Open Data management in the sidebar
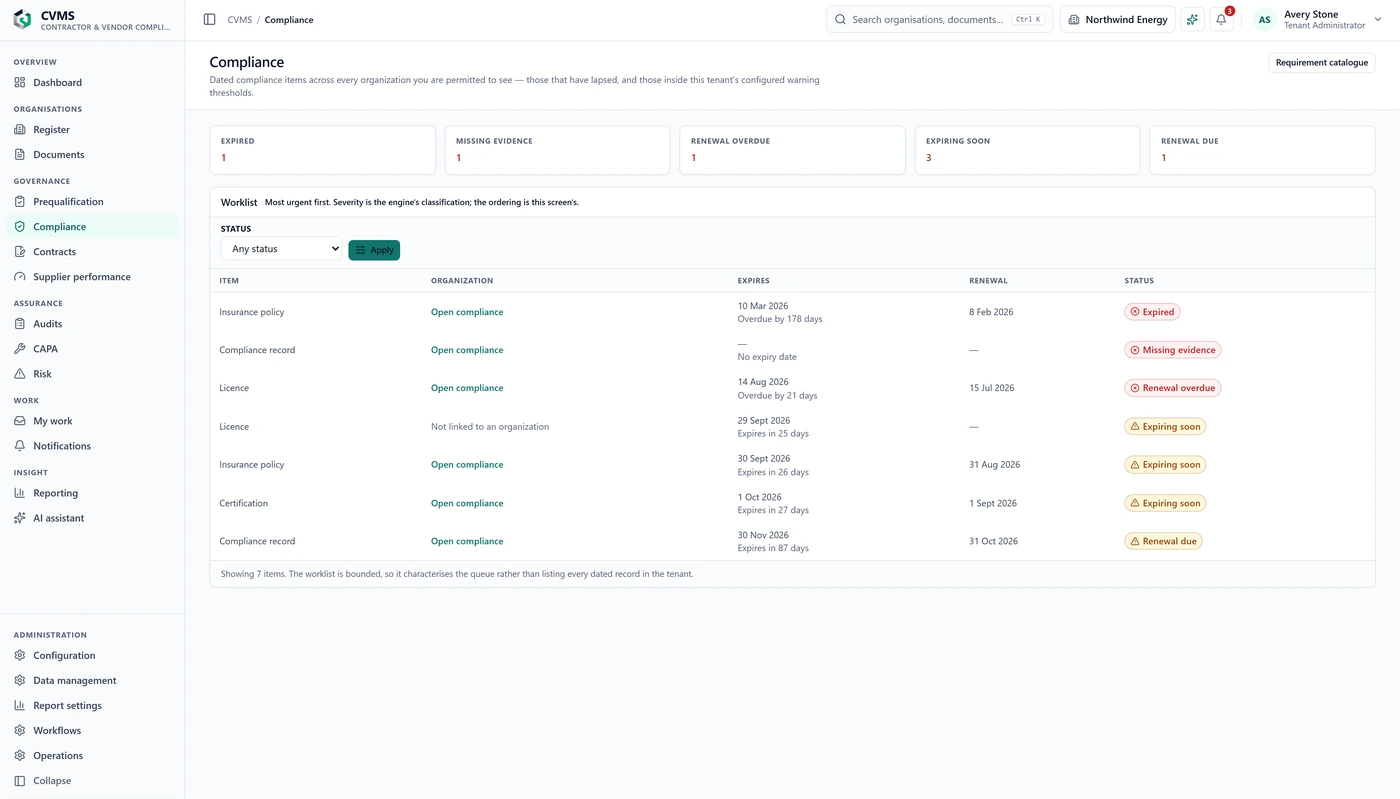Viewport: 1400px width, 799px height. tap(92, 681)
